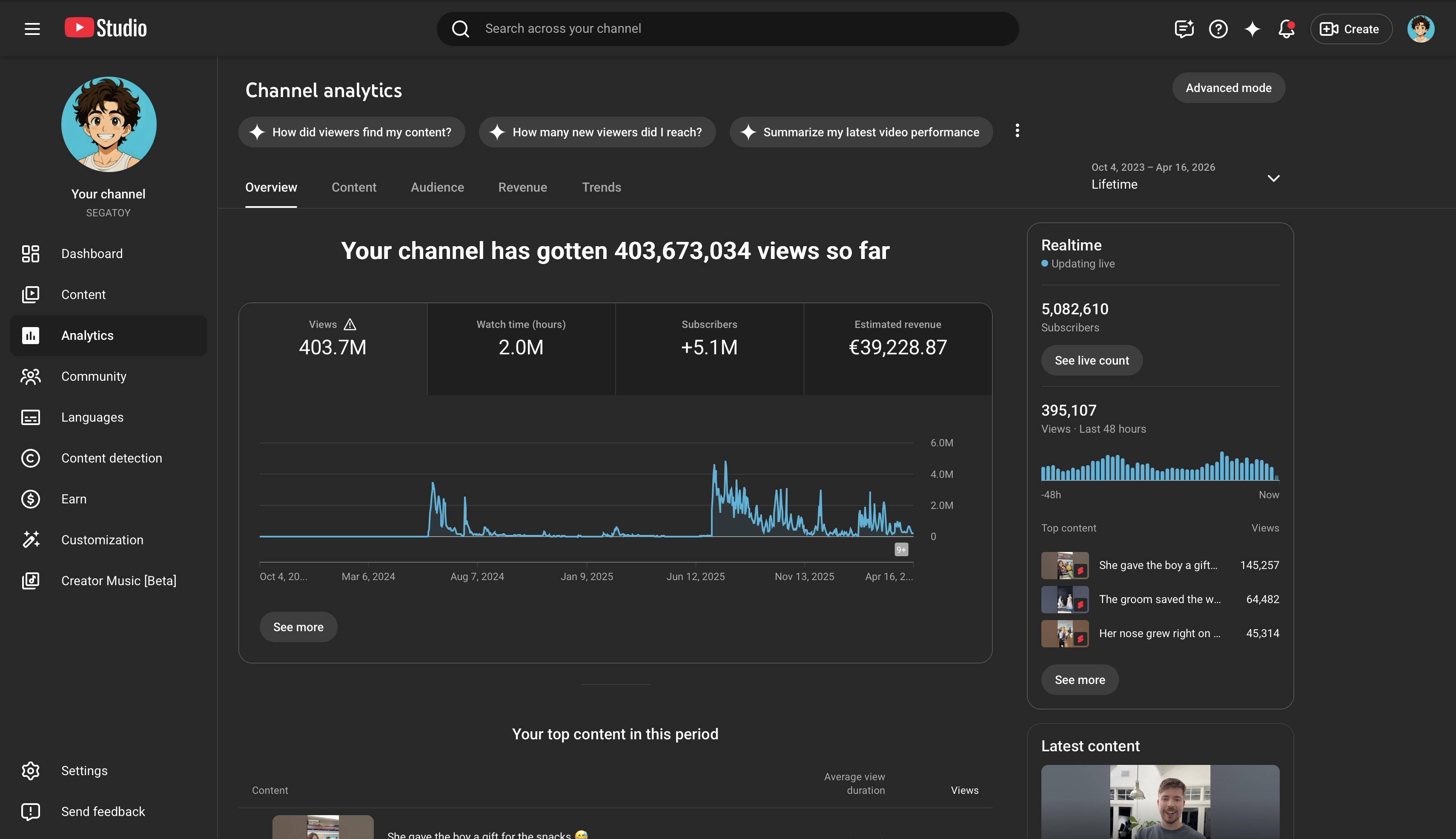Open the hamburger navigation menu
The height and width of the screenshot is (839, 1456).
32,29
